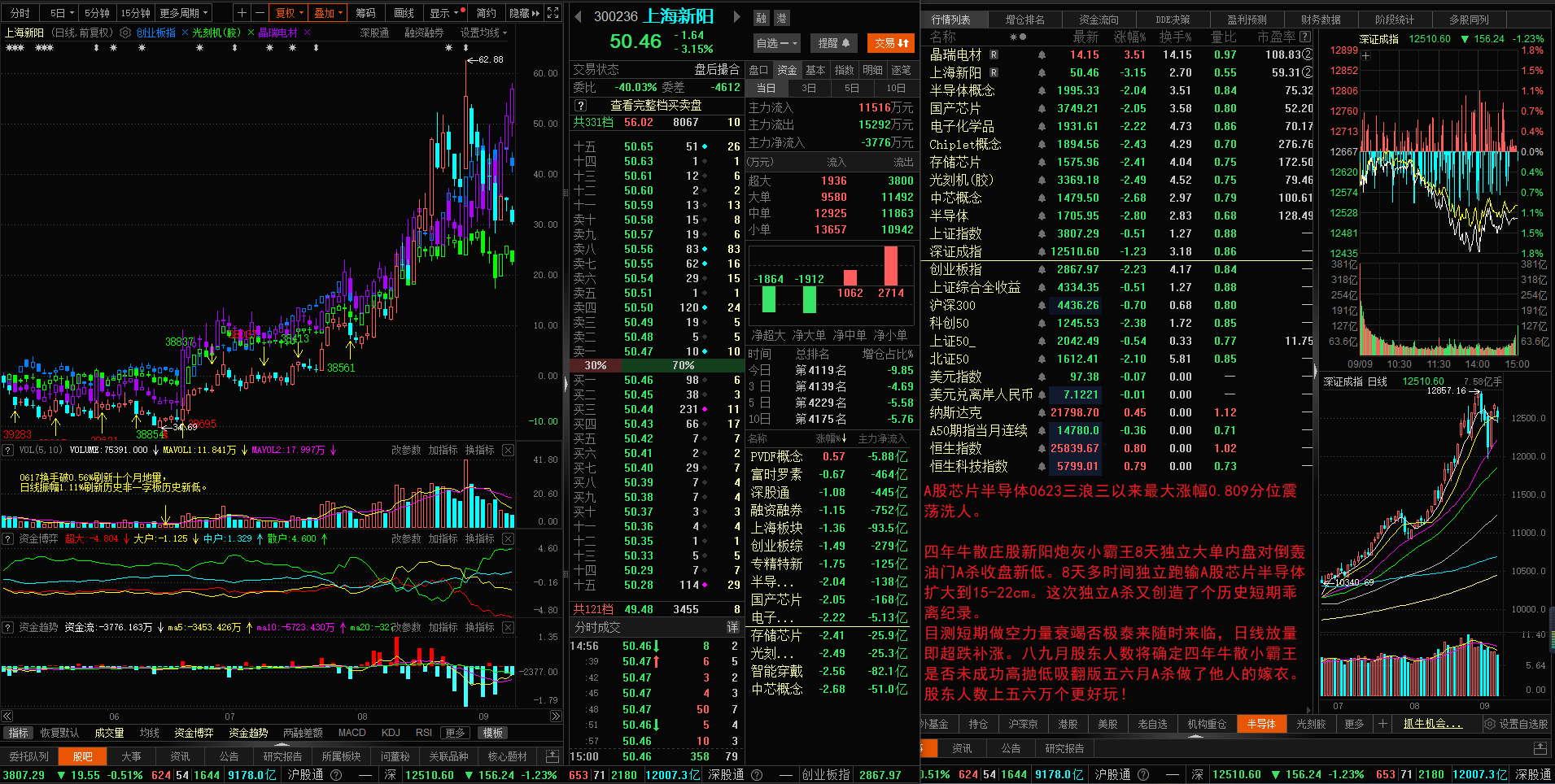Click green 净超大 net flow bar
Screen dimensions: 1555x784
[768, 298]
